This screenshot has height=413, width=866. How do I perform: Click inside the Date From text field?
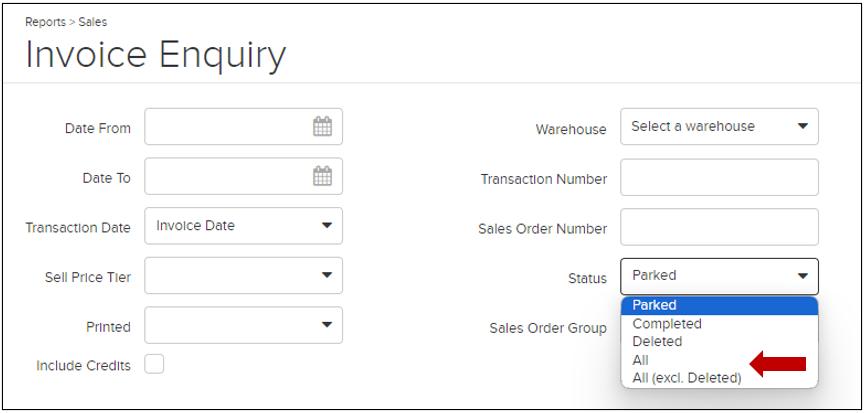coord(229,126)
